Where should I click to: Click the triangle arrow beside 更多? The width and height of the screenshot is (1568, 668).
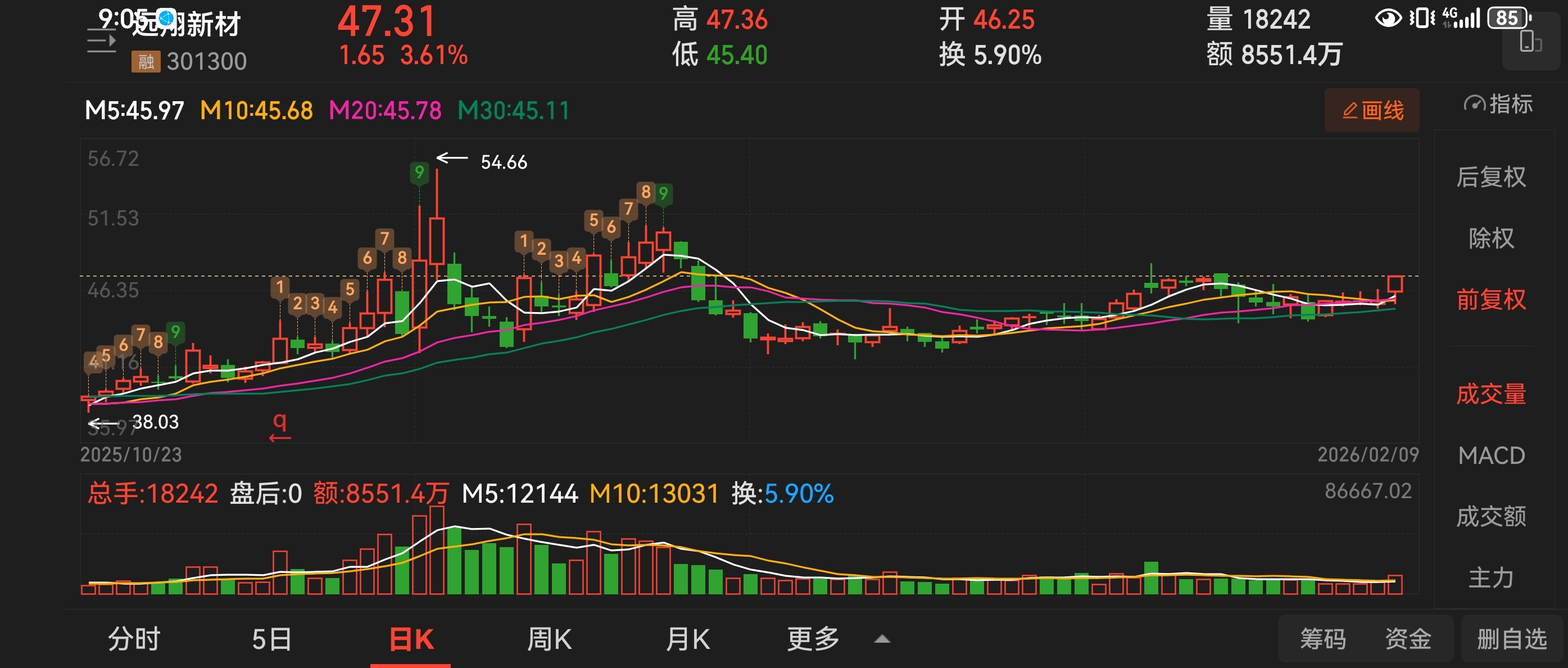(882, 639)
